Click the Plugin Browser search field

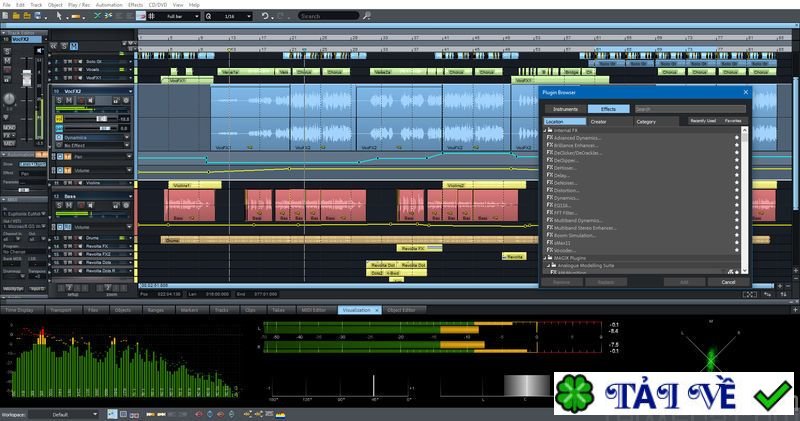[689, 109]
